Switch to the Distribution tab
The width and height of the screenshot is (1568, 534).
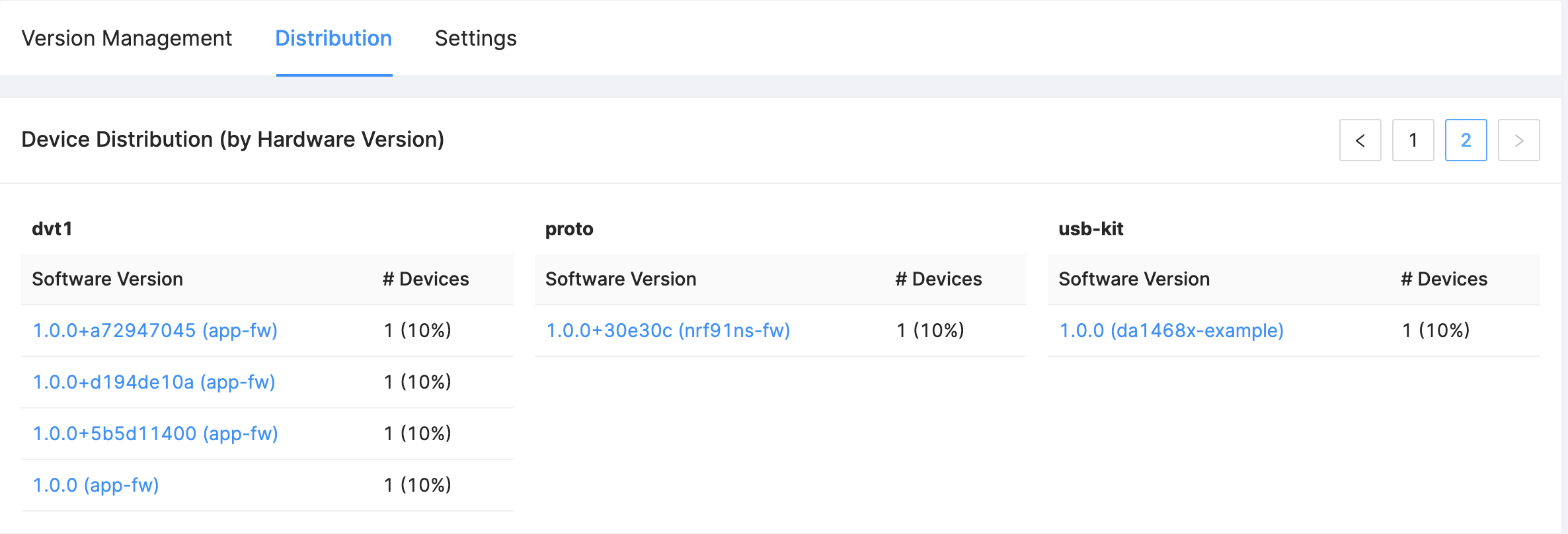(x=334, y=38)
